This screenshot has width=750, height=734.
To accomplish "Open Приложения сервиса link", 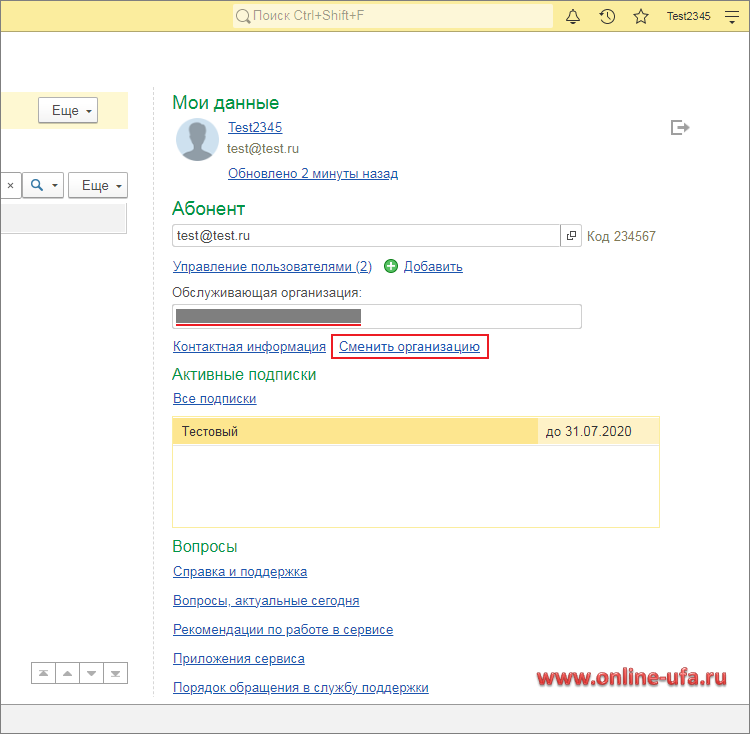I will coord(239,658).
